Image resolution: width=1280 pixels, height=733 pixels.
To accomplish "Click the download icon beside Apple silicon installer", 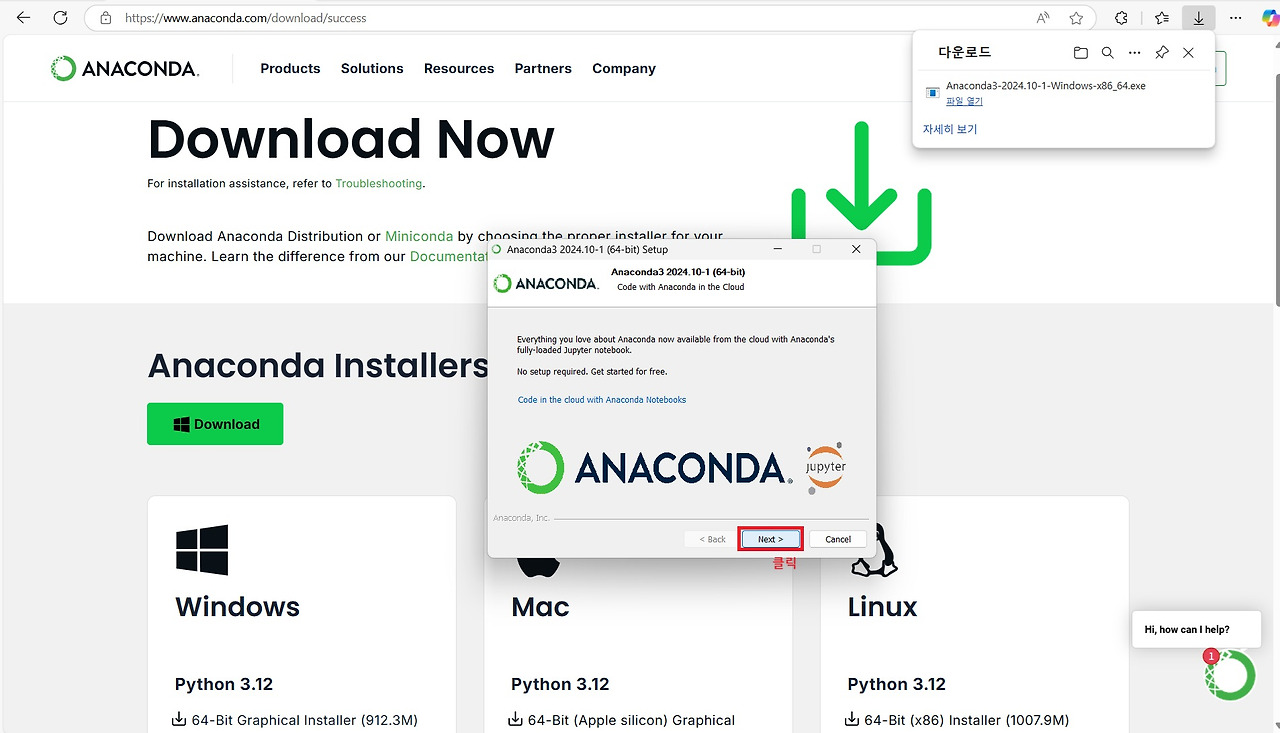I will click(x=516, y=719).
